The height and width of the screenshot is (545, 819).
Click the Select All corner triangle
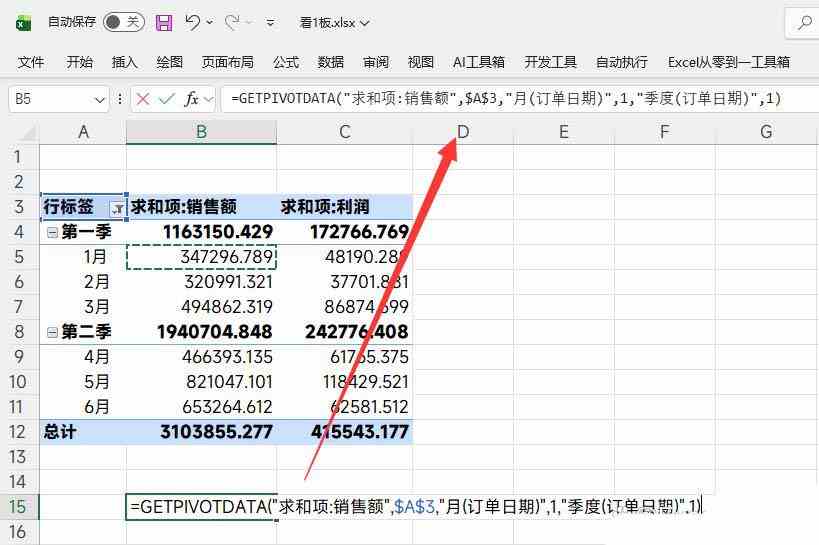coord(27,133)
